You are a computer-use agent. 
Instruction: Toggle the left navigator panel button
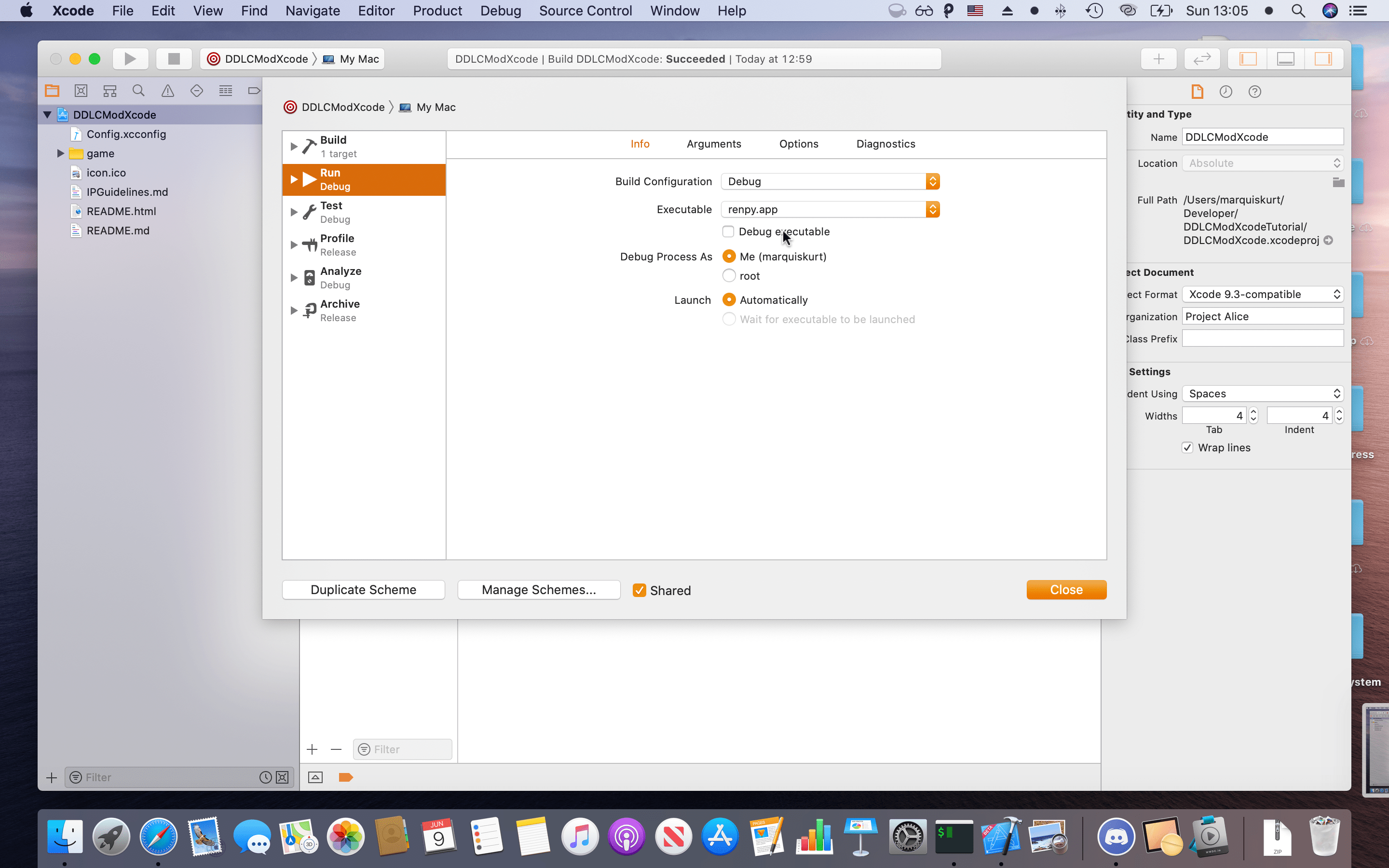click(x=1248, y=58)
